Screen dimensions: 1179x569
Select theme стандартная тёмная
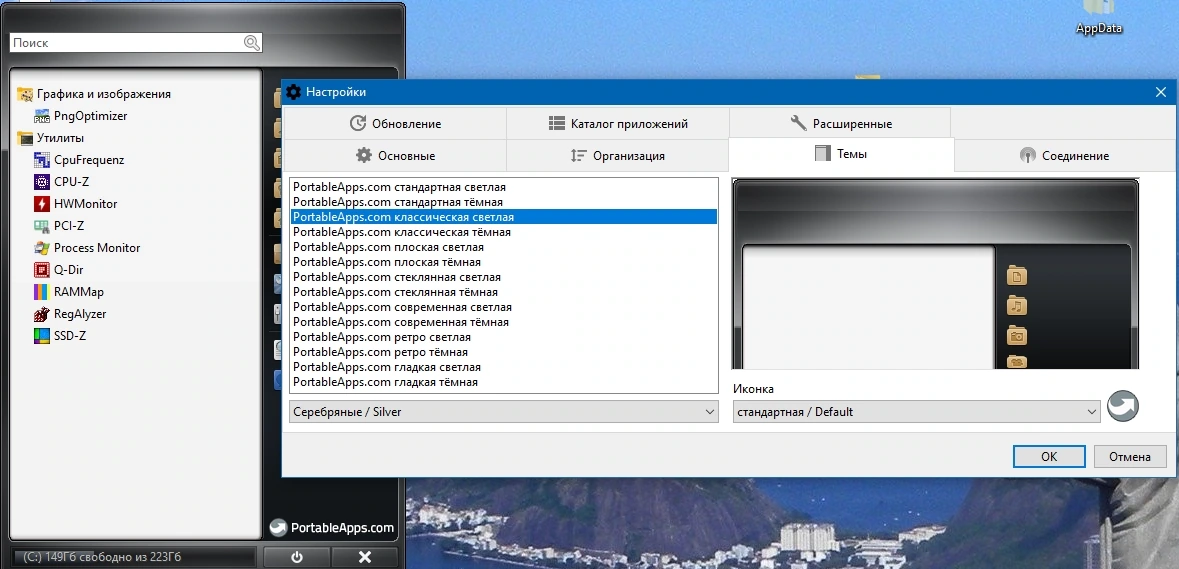pyautogui.click(x=504, y=201)
